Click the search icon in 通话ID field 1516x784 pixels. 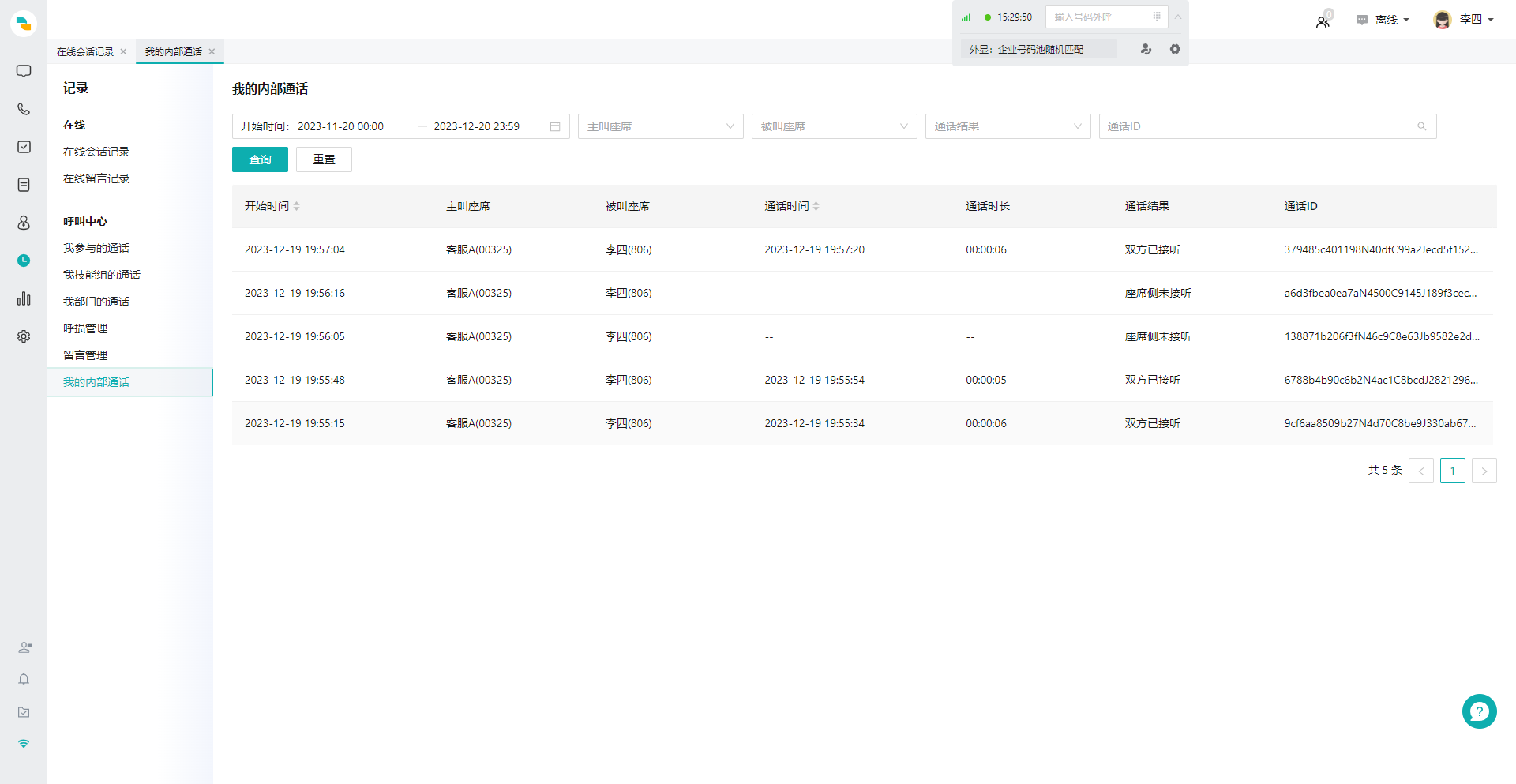coord(1421,126)
